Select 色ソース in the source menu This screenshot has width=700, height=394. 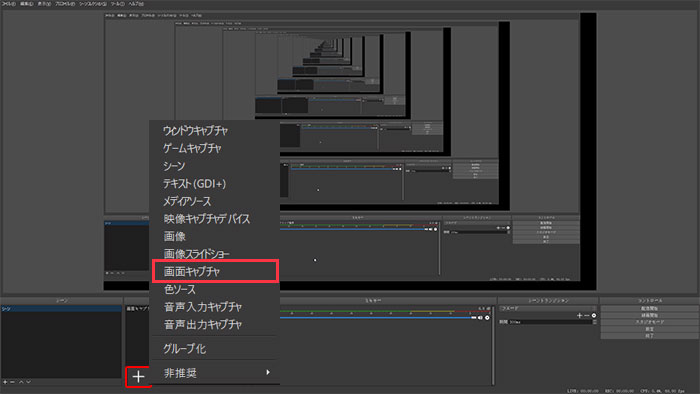[x=179, y=289]
